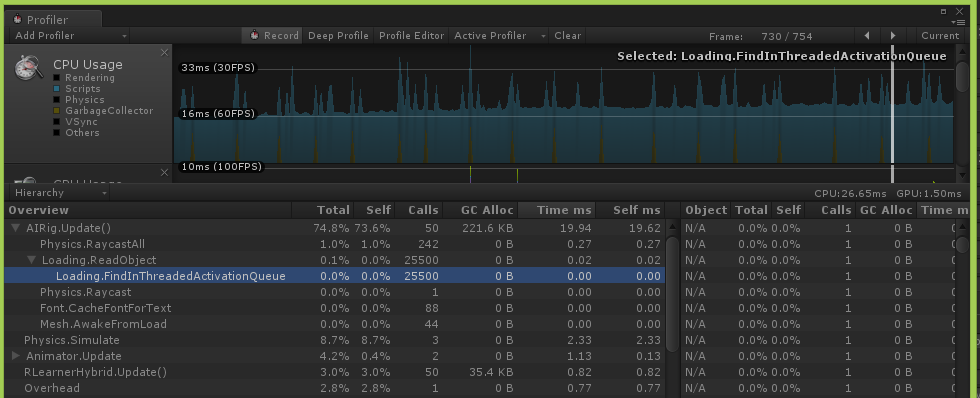Collapse the Loading.ReadObject row

coord(32,260)
